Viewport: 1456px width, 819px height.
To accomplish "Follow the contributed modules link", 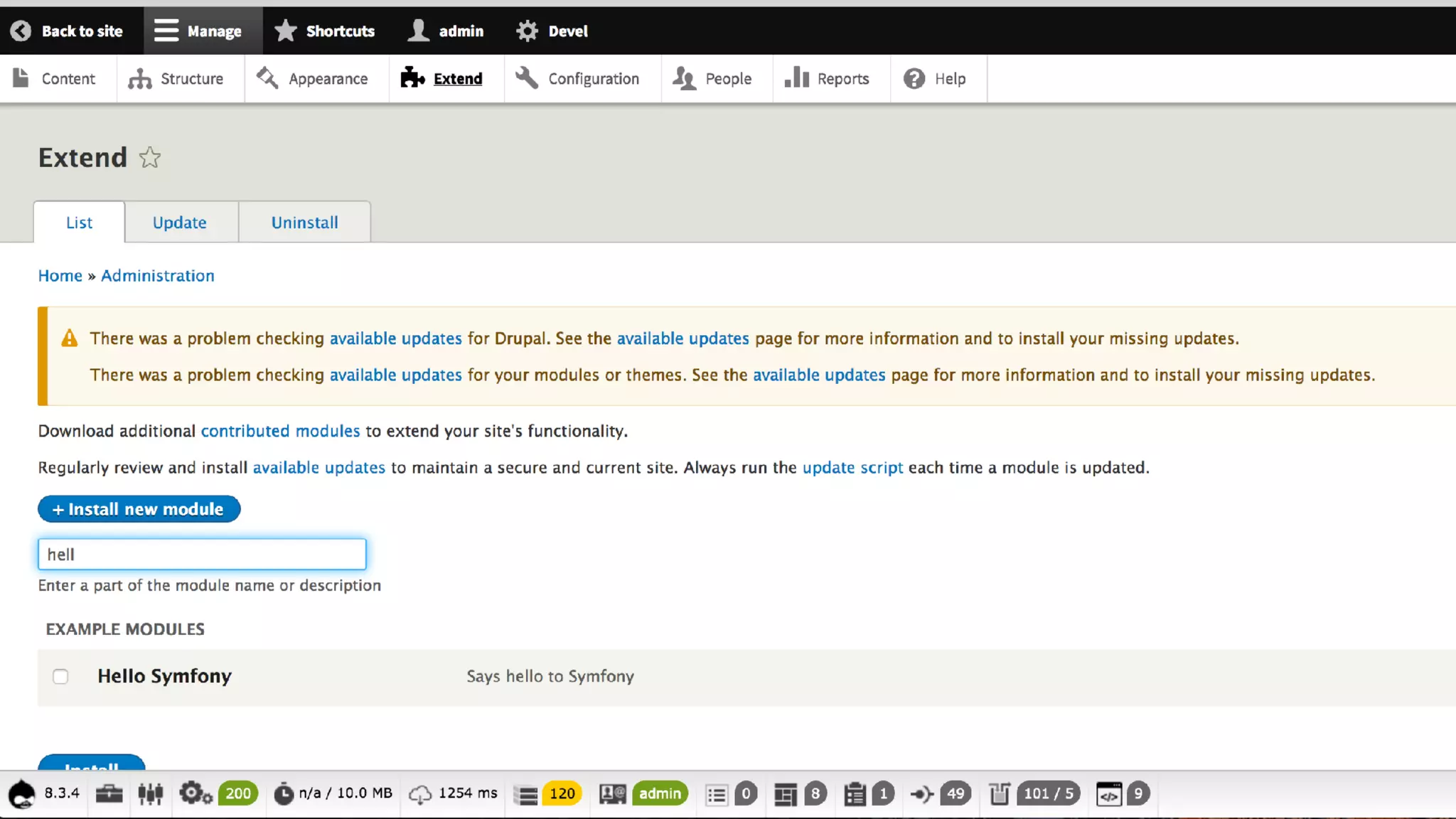I will 280,431.
